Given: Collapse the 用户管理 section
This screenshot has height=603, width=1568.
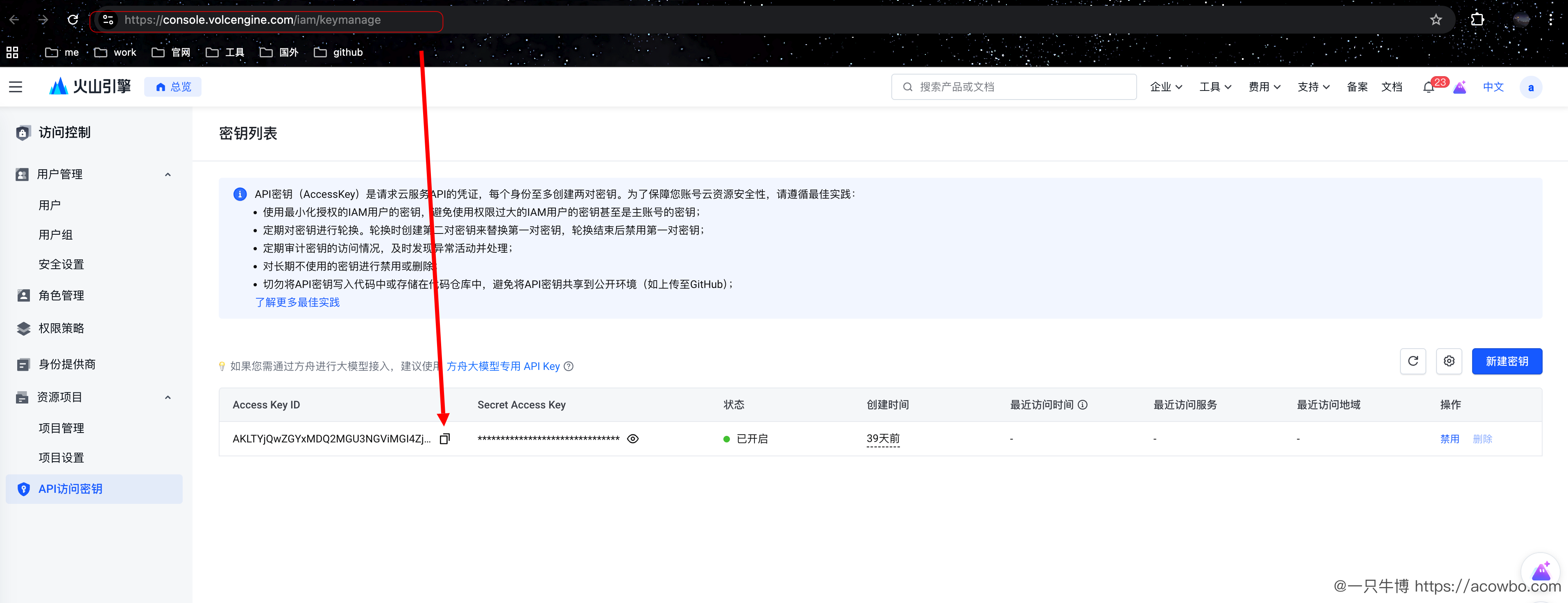Looking at the screenshot, I should point(168,175).
